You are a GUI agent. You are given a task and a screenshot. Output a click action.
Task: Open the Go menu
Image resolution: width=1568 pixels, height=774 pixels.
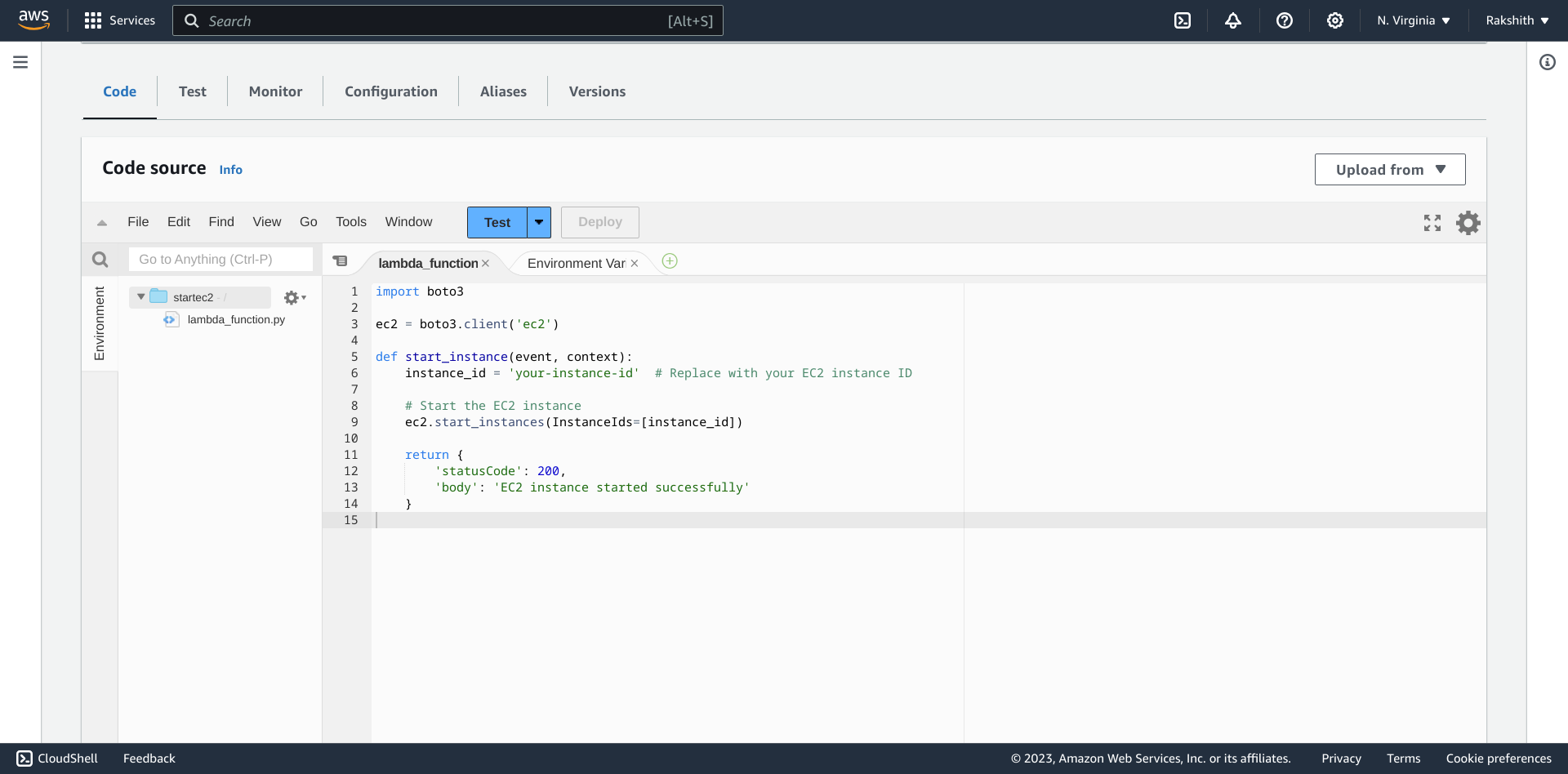309,222
